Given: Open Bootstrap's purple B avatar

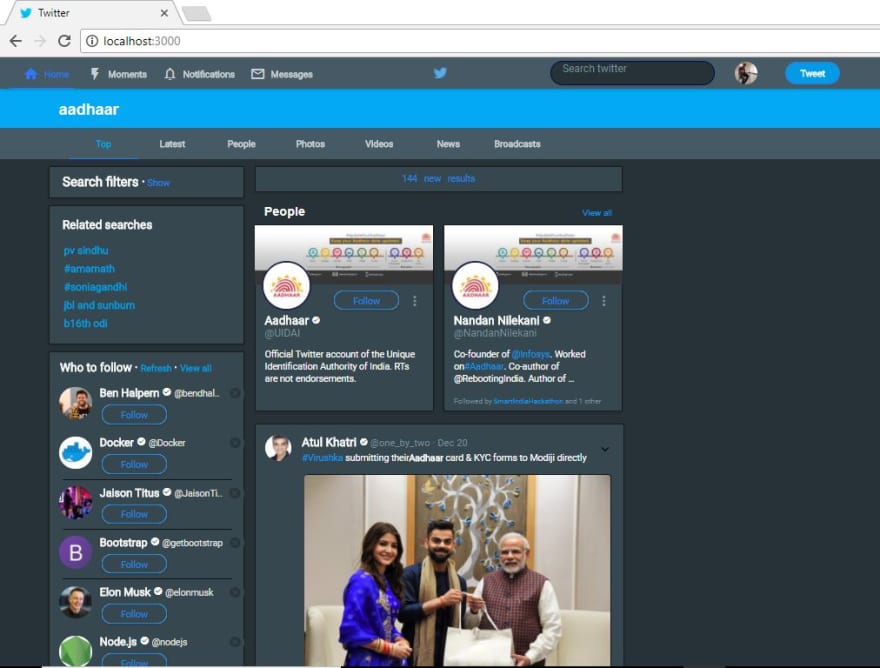Looking at the screenshot, I should [x=76, y=552].
